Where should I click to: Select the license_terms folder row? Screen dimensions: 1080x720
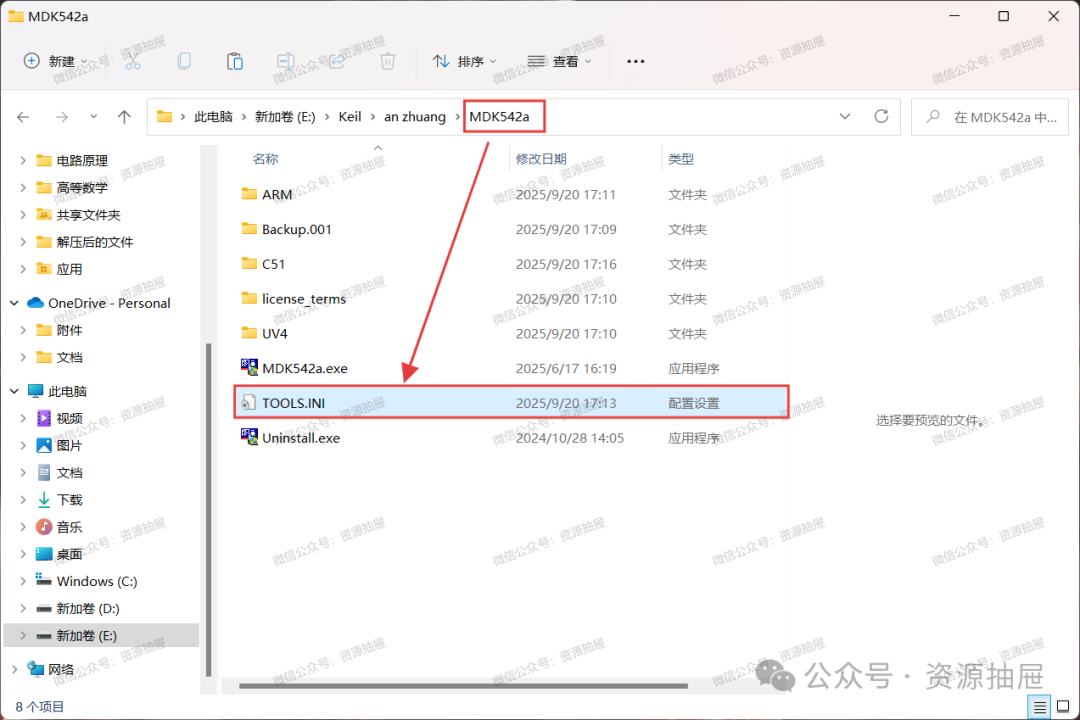[510, 298]
